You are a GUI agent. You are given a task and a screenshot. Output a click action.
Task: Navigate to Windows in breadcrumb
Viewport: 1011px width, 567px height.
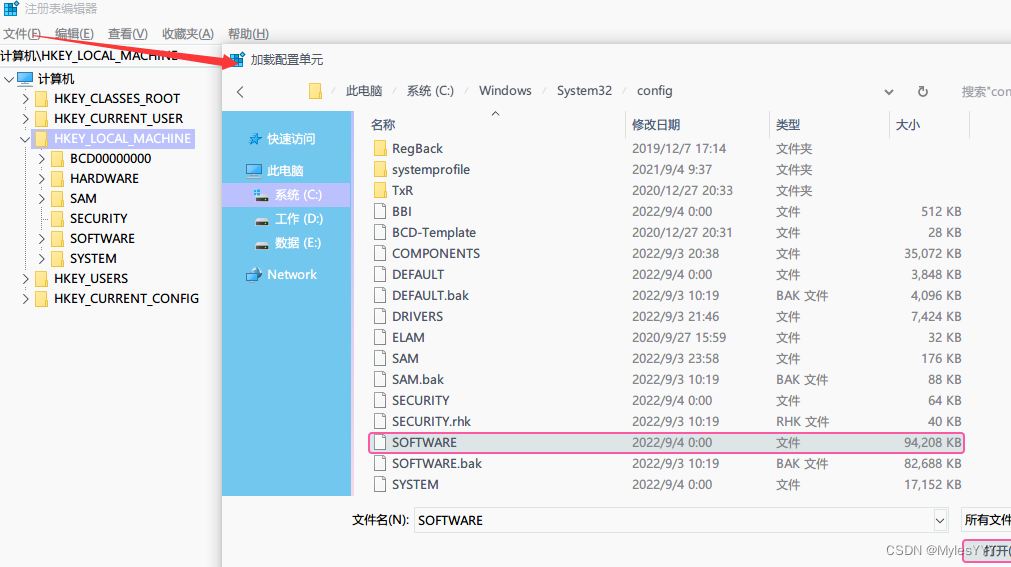505,91
